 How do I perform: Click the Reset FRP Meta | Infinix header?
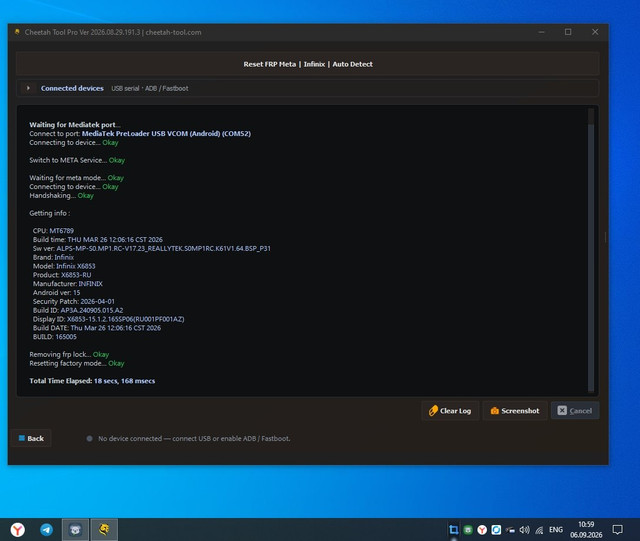pos(308,64)
